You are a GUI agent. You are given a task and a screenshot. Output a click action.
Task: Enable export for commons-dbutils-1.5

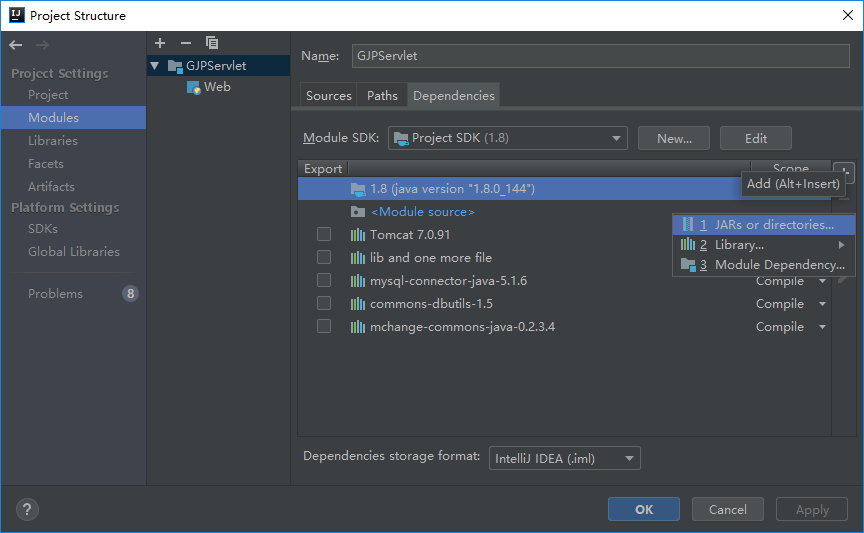[x=324, y=303]
